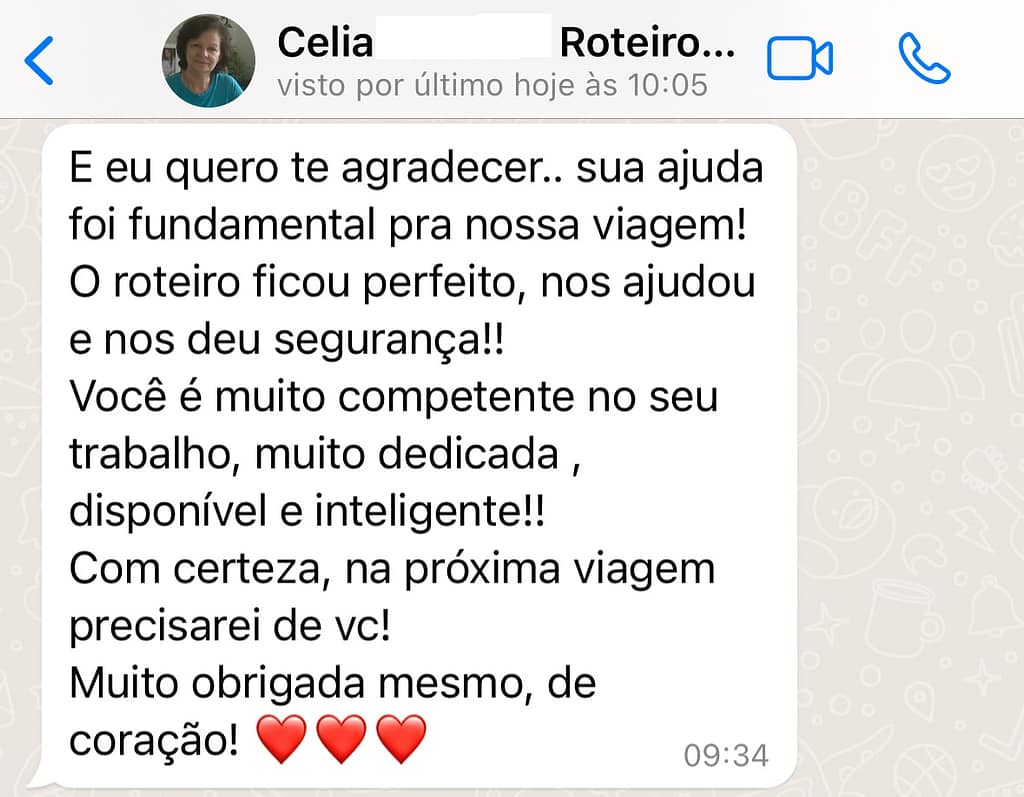Click the text 'disponível e inteligente!!'
Image resolution: width=1024 pixels, height=797 pixels.
click(x=307, y=512)
